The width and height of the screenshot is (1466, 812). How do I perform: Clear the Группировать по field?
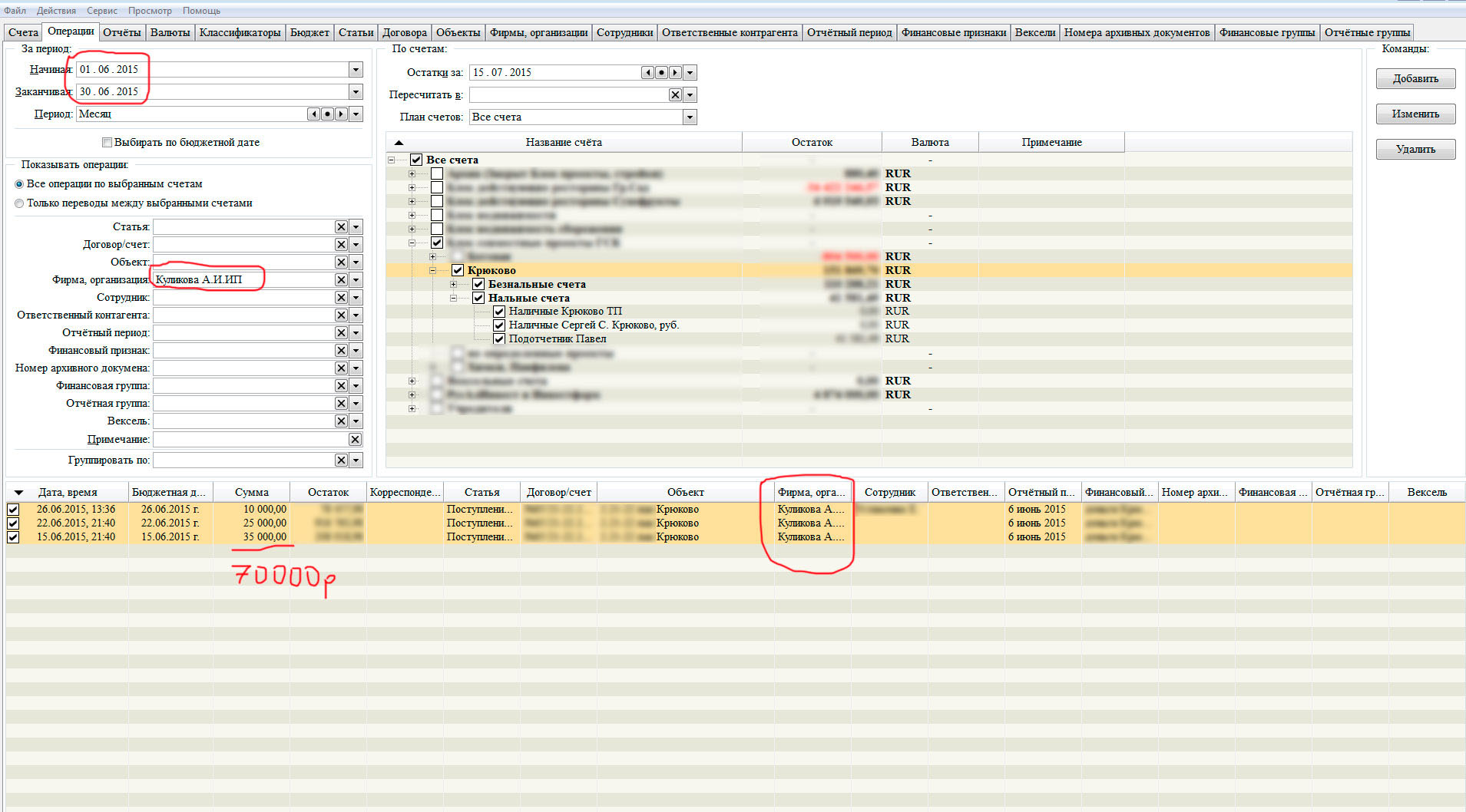341,460
